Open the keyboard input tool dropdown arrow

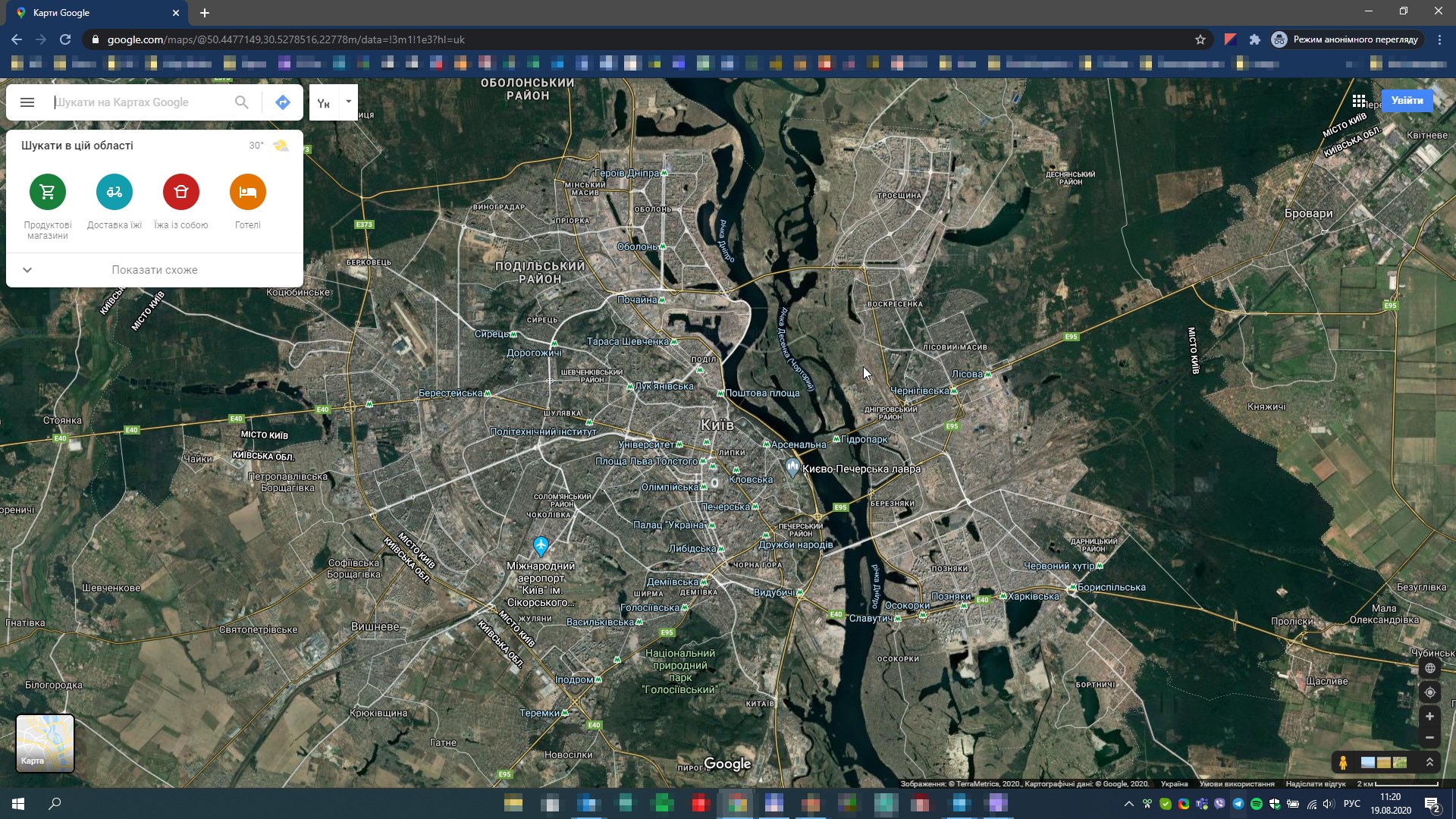[349, 102]
